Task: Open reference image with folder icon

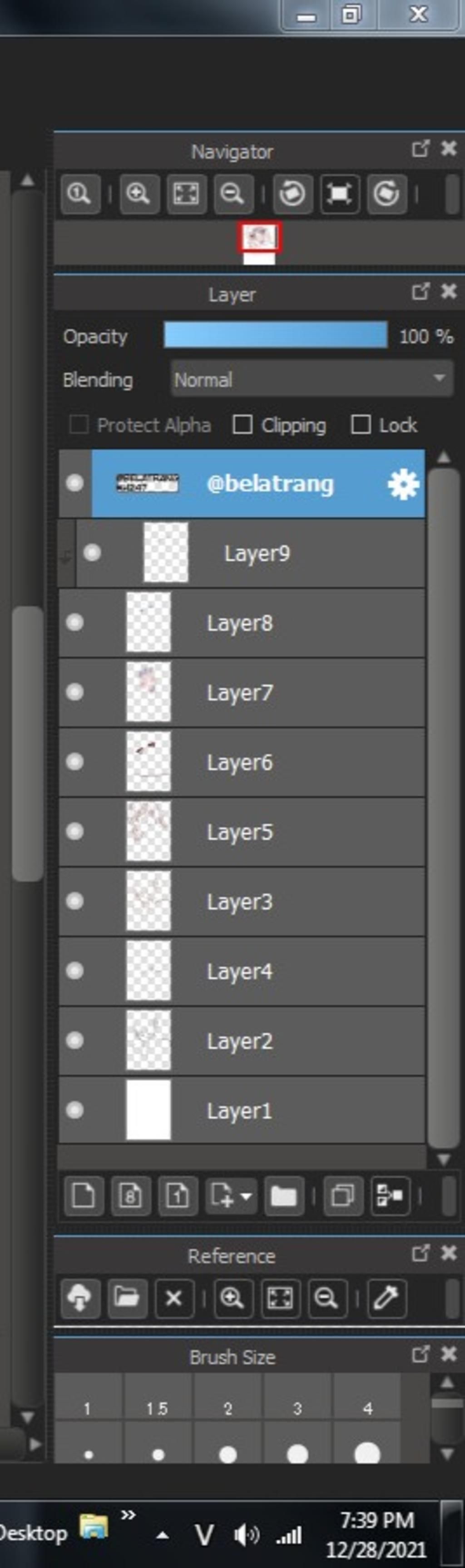Action: 127,1298
